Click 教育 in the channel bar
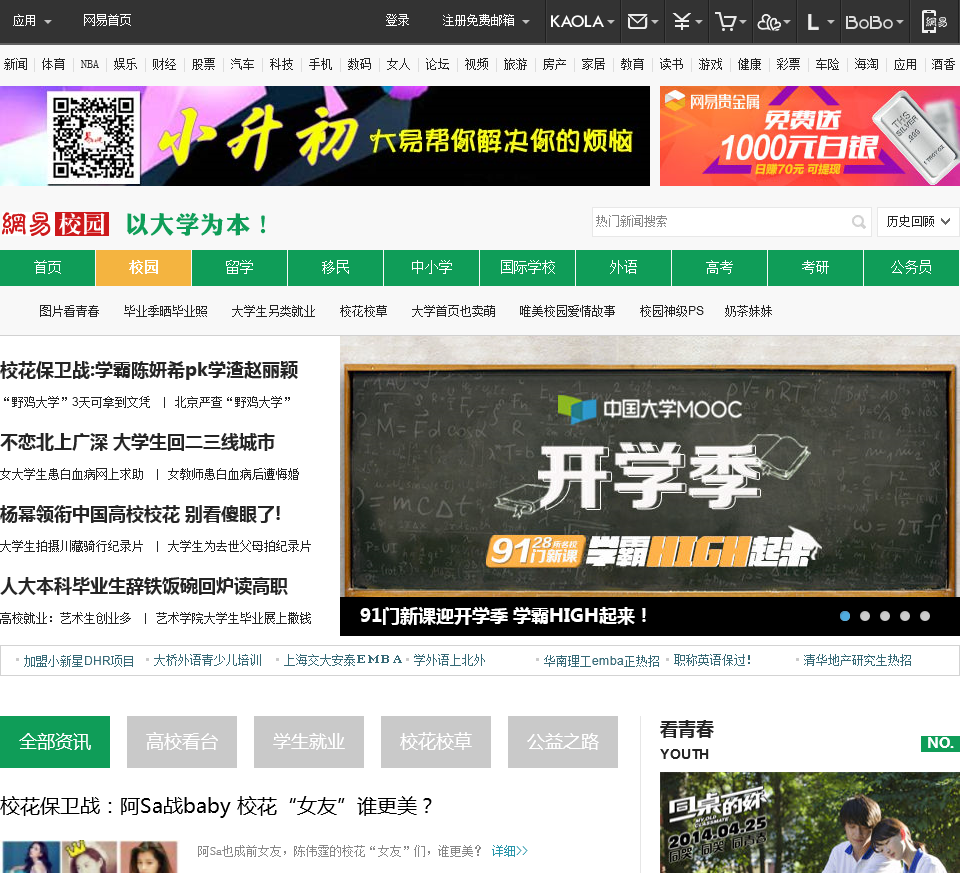 [x=632, y=64]
